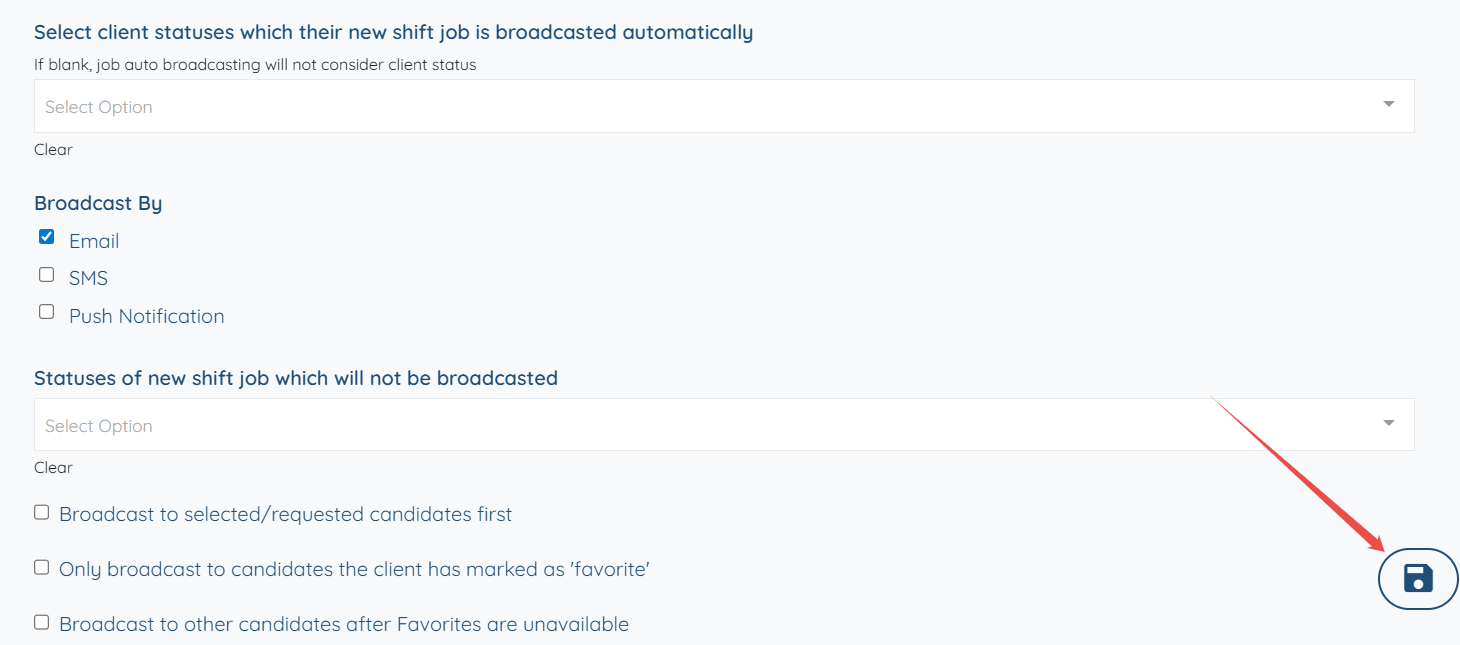Click the client statuses dropdown arrow
Screen dimensions: 1460x645
[1388, 104]
